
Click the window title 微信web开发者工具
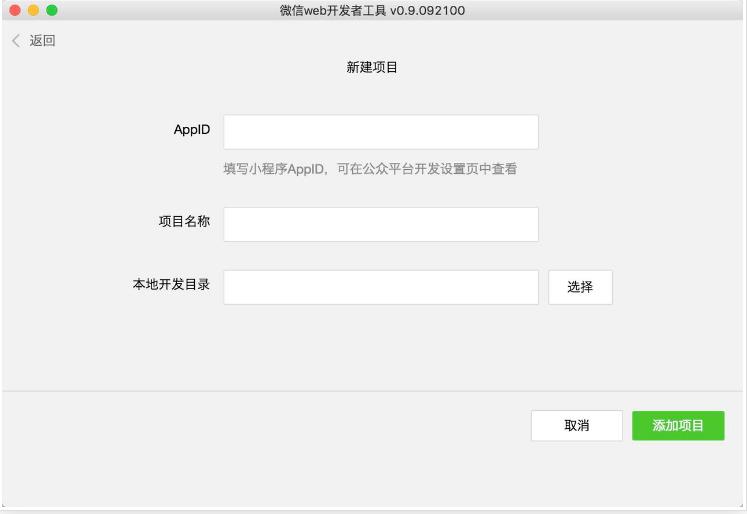pos(333,10)
